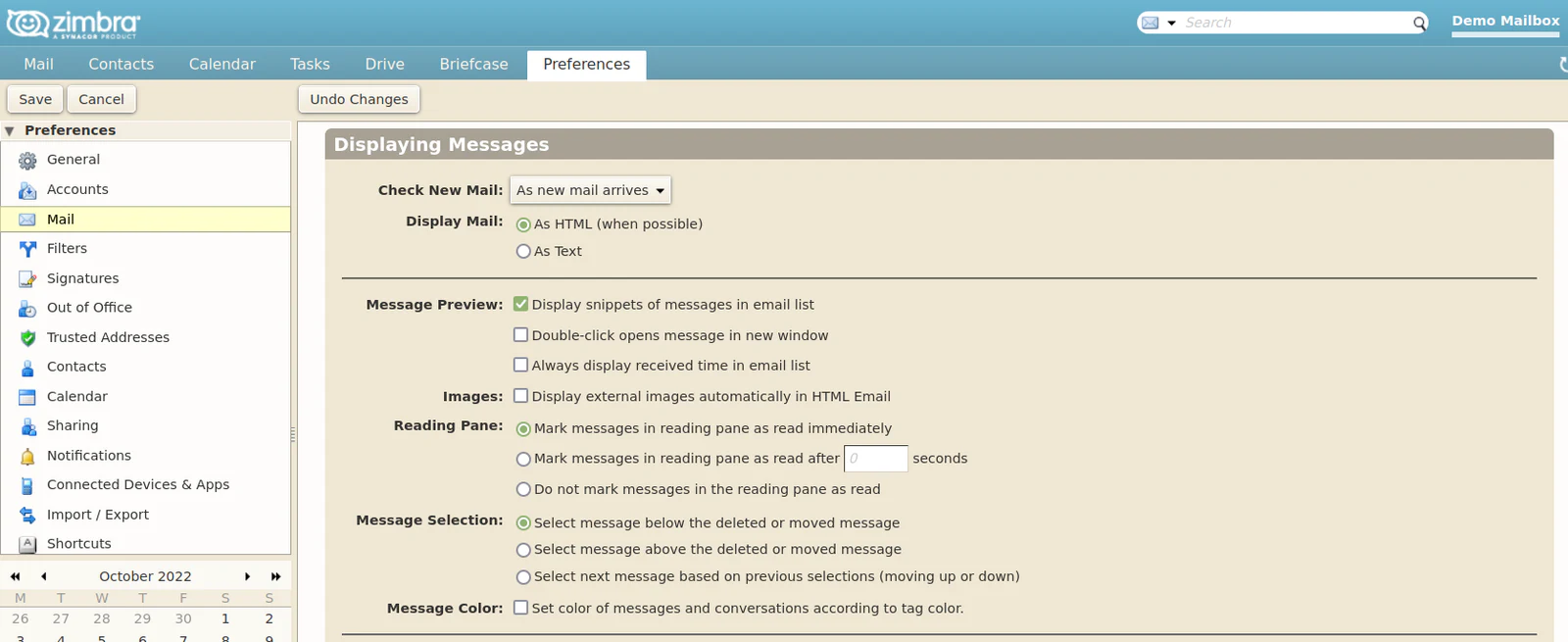The height and width of the screenshot is (642, 1568).
Task: Click the Undo Changes button
Action: (x=359, y=99)
